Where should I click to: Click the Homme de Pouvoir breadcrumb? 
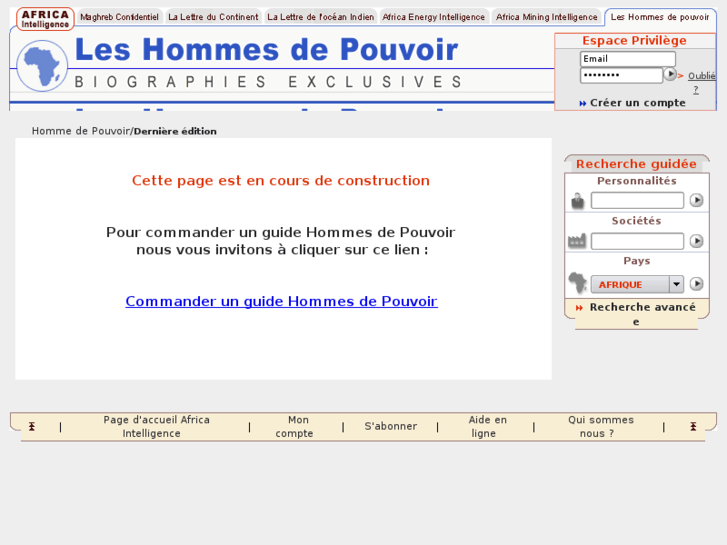tap(81, 131)
